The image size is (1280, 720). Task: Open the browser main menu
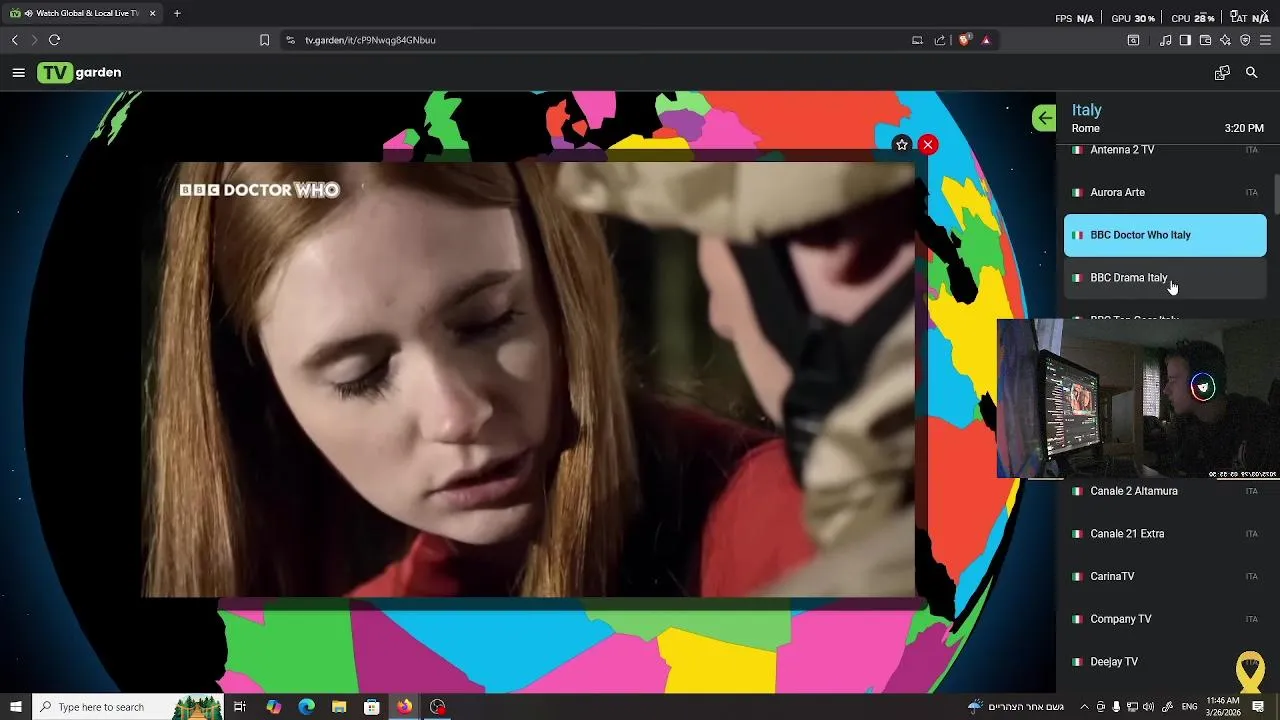pyautogui.click(x=1265, y=40)
